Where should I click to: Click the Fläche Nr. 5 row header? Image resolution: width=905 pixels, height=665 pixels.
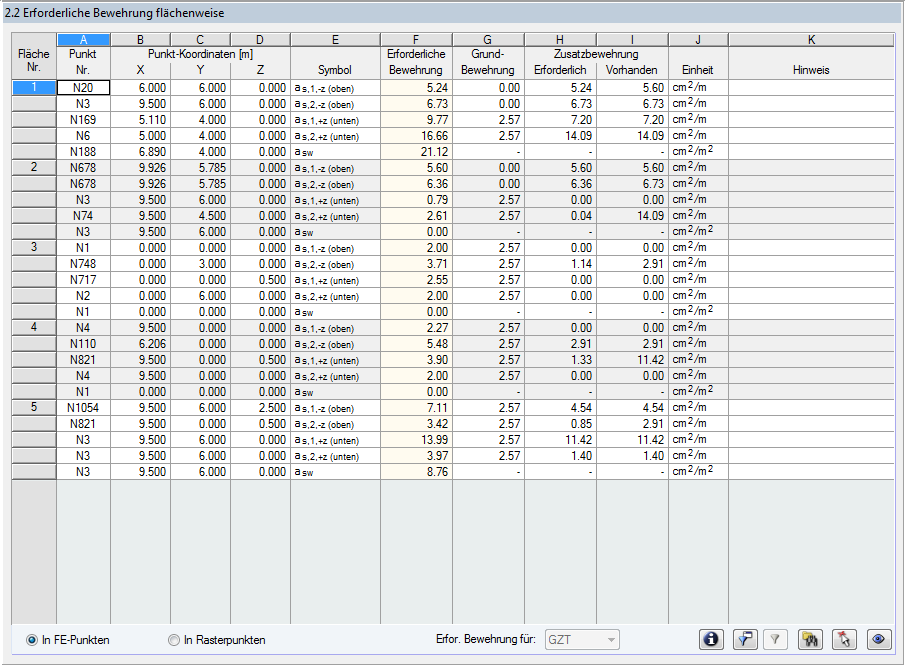34,408
